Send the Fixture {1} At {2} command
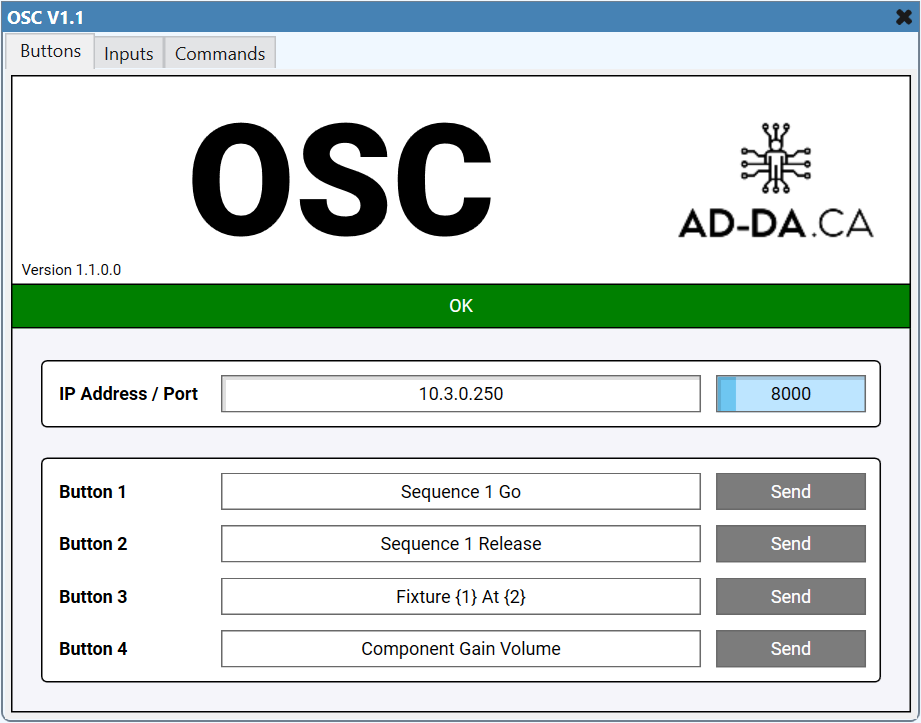 click(x=790, y=596)
